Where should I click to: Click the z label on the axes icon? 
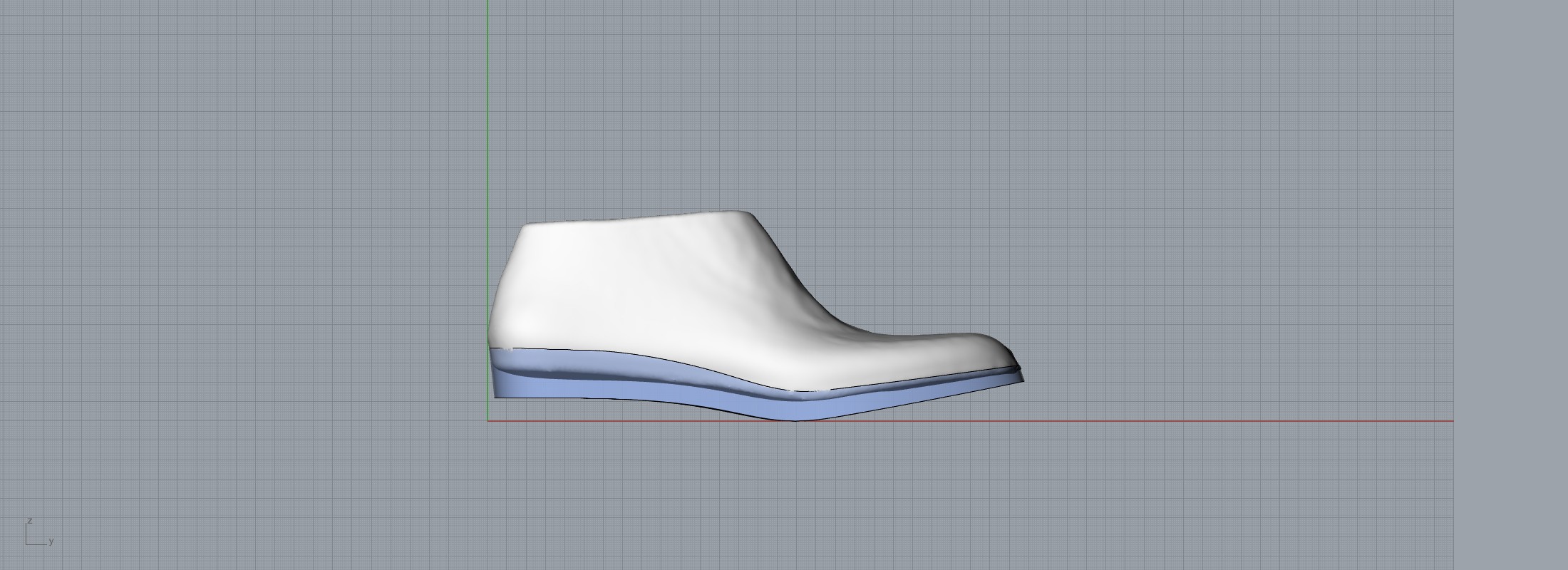point(29,521)
